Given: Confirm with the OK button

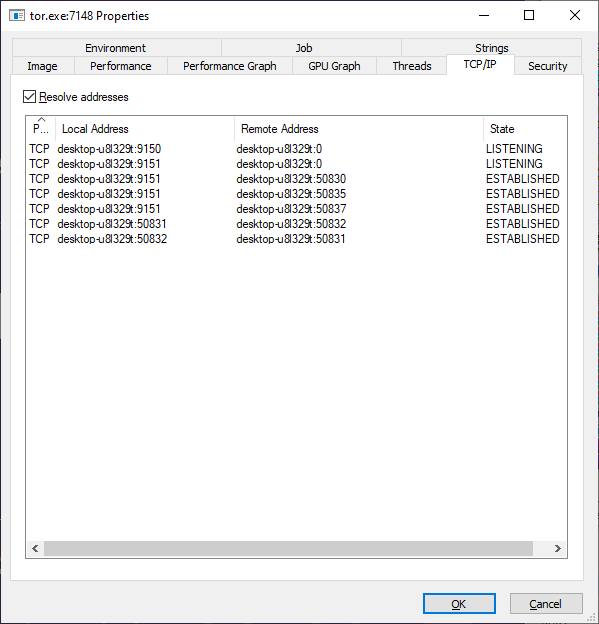Looking at the screenshot, I should pos(459,604).
